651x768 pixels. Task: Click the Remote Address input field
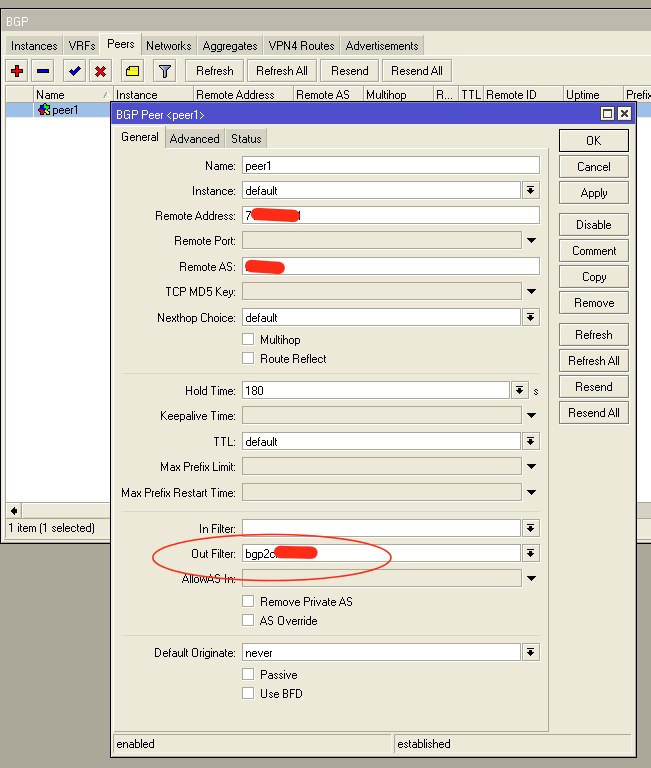[x=391, y=215]
